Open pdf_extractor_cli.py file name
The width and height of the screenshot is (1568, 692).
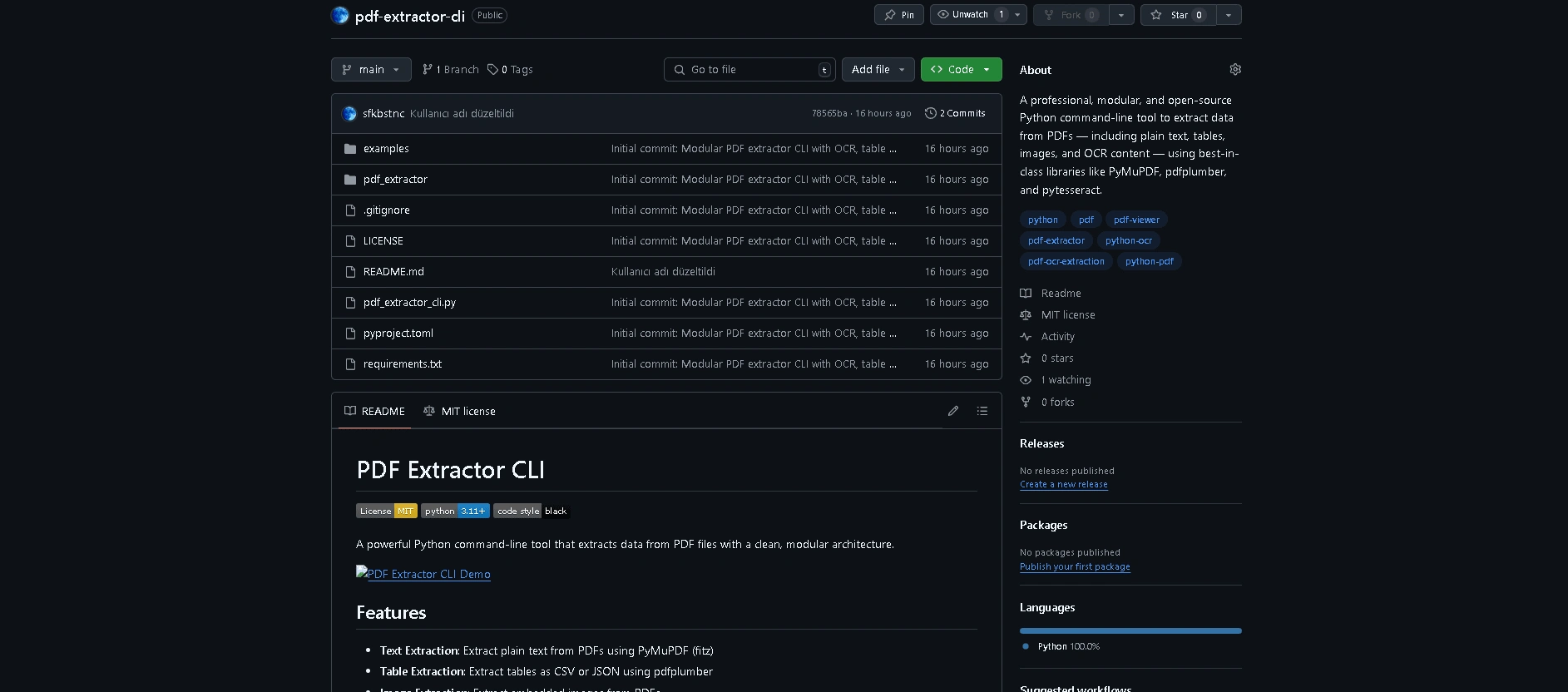tap(409, 303)
